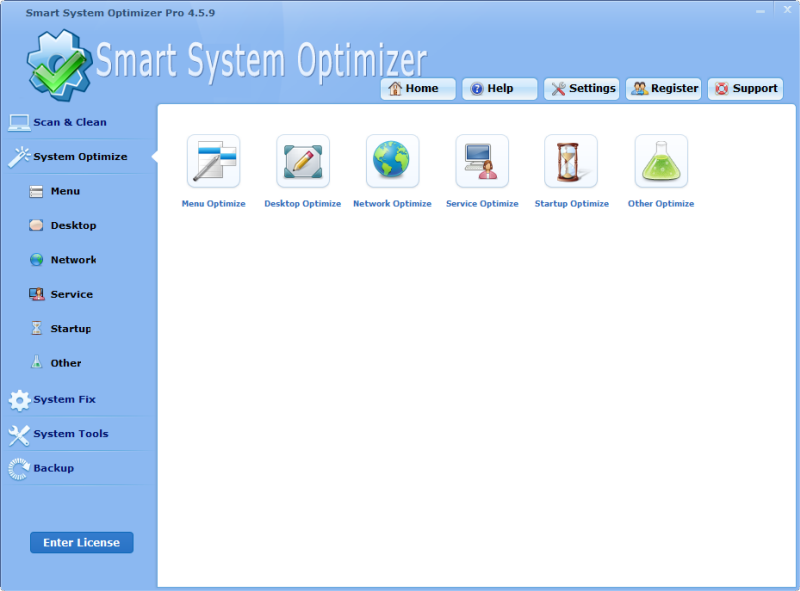This screenshot has height=591, width=800.
Task: Click the Enter License button
Action: point(82,543)
